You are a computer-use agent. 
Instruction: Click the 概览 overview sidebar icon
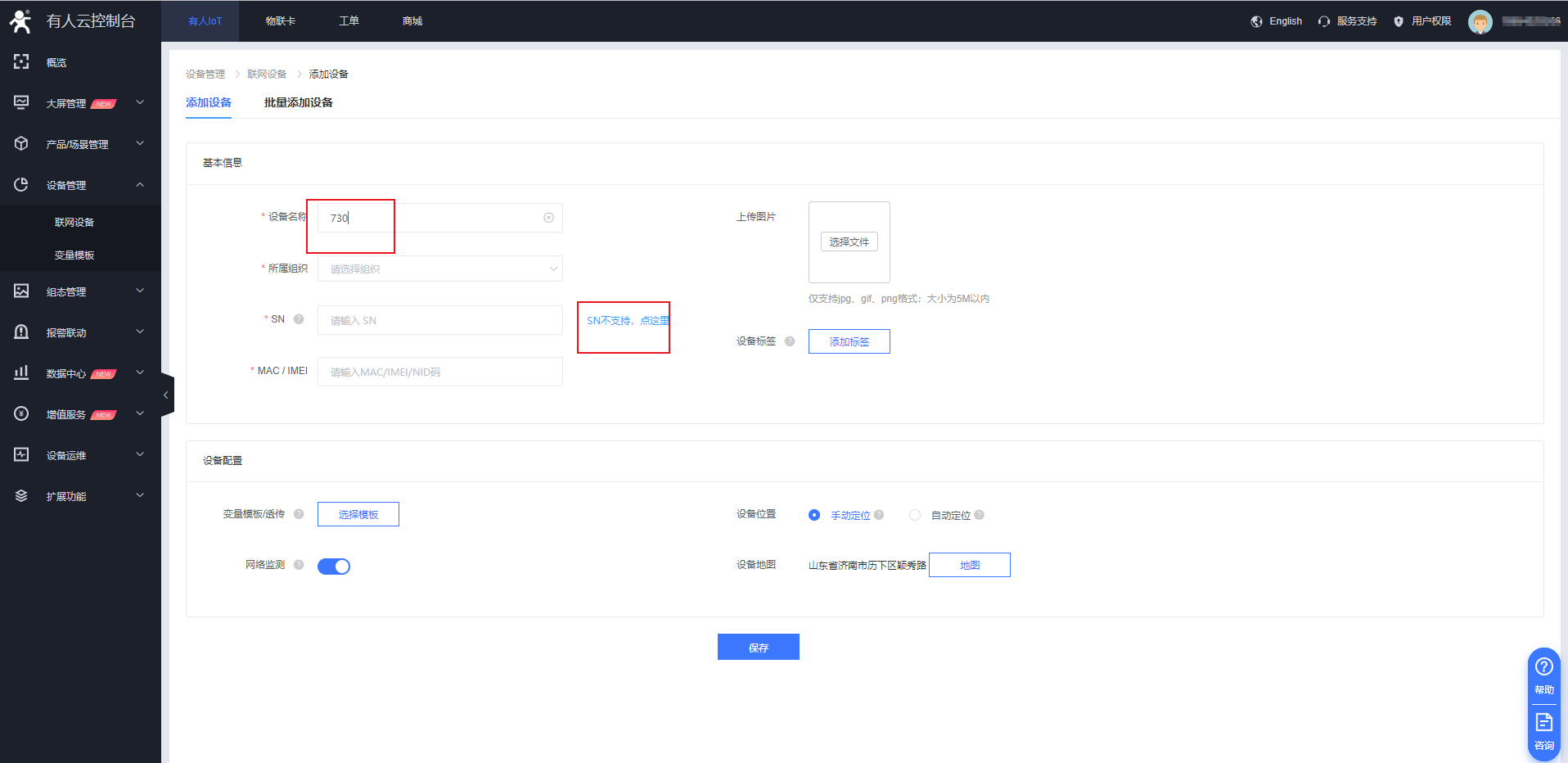click(x=22, y=62)
